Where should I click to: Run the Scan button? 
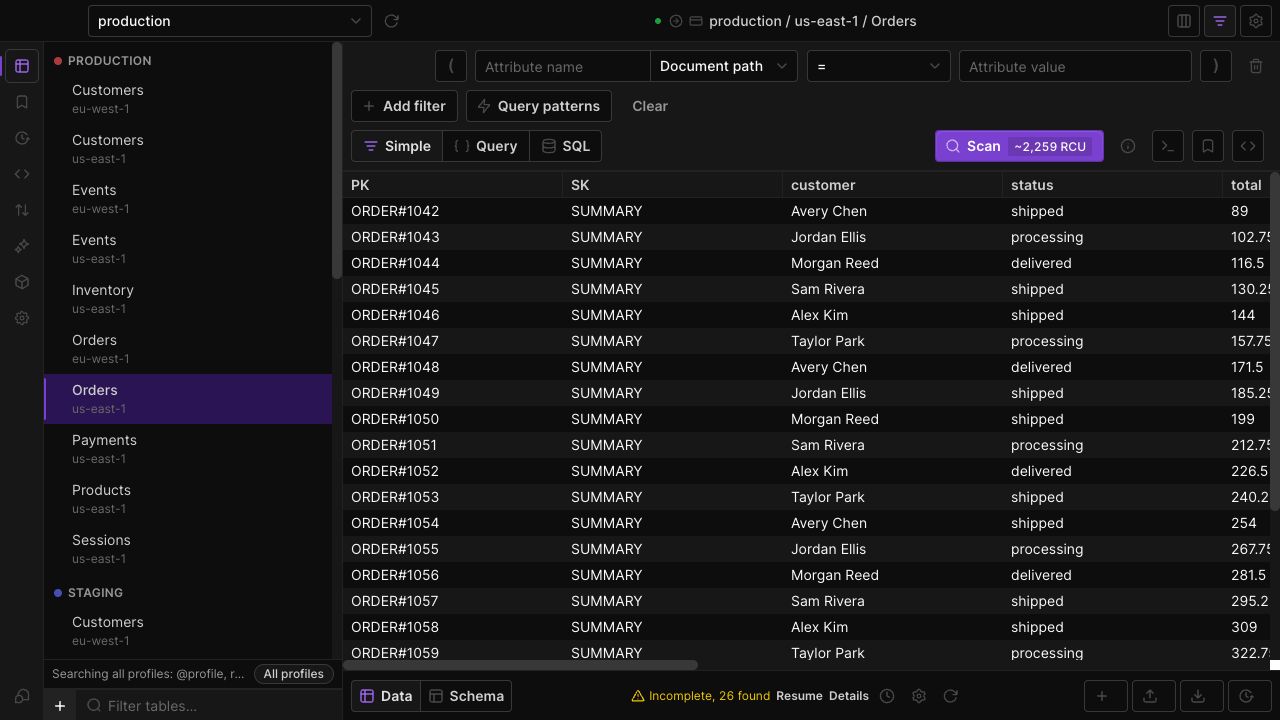pyautogui.click(x=1019, y=146)
